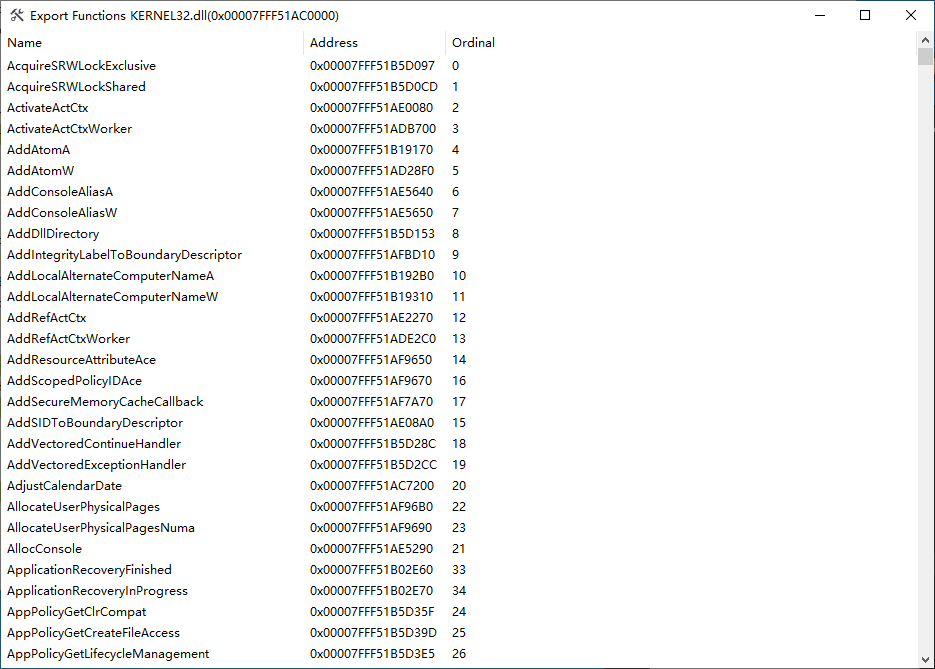
Task: Select the AddScopedPolicyIDAce entry
Action: [75, 380]
